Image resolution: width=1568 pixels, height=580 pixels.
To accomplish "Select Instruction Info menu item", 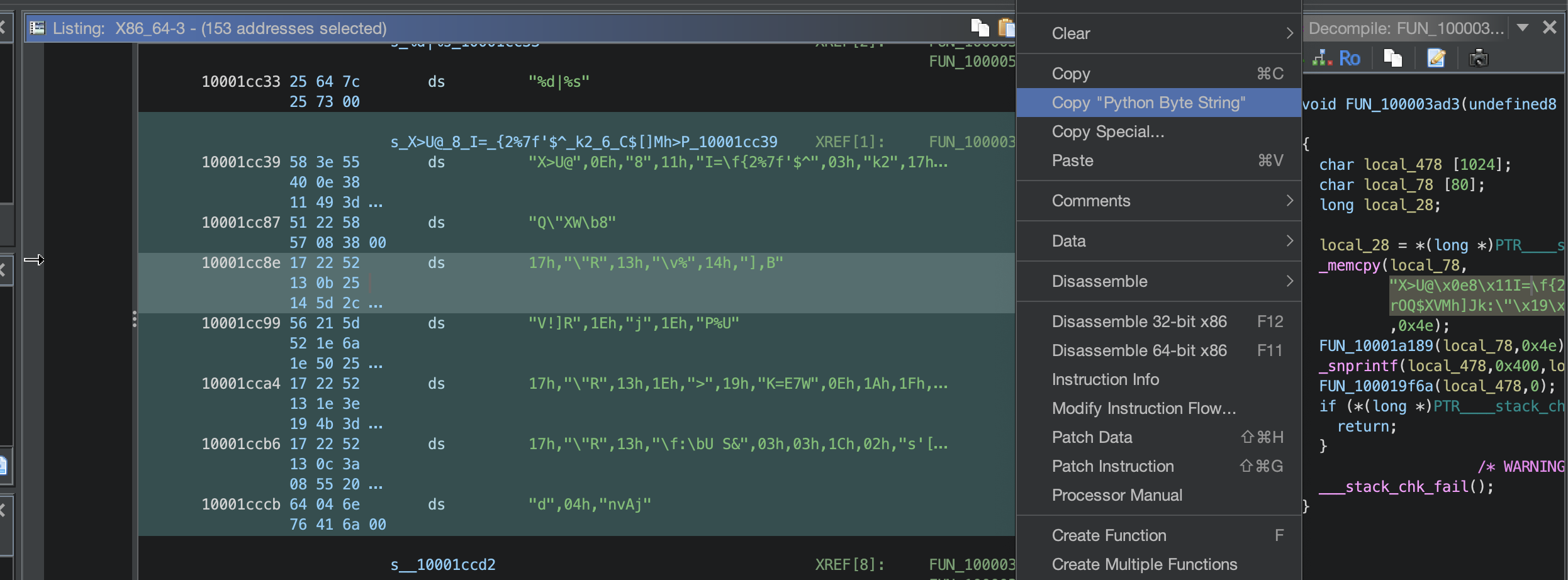I will click(1159, 379).
